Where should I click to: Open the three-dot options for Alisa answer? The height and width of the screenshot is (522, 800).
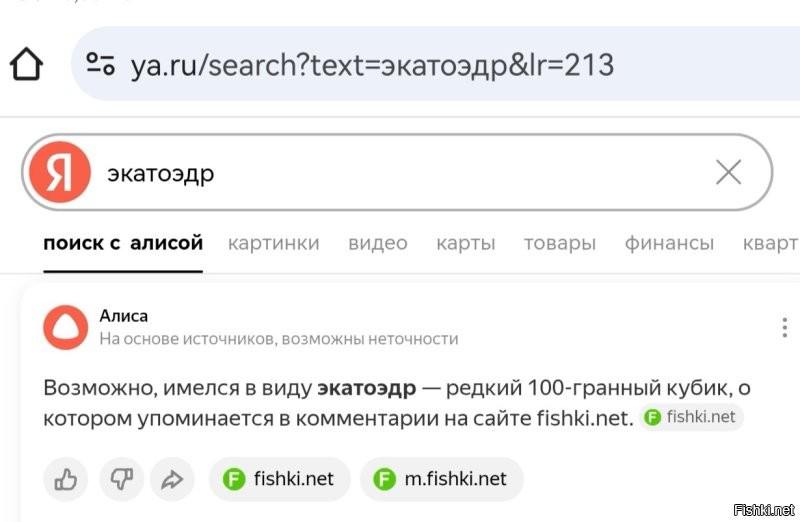[785, 328]
